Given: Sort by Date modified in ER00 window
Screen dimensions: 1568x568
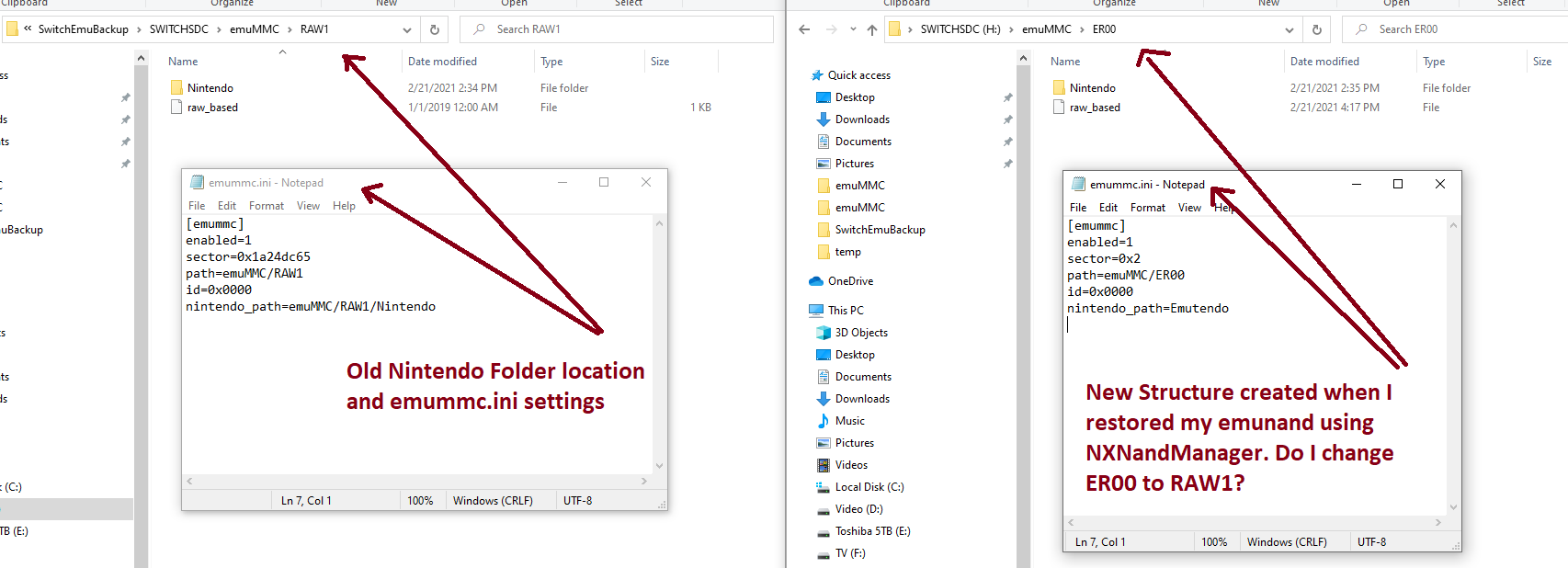Looking at the screenshot, I should pos(1324,62).
